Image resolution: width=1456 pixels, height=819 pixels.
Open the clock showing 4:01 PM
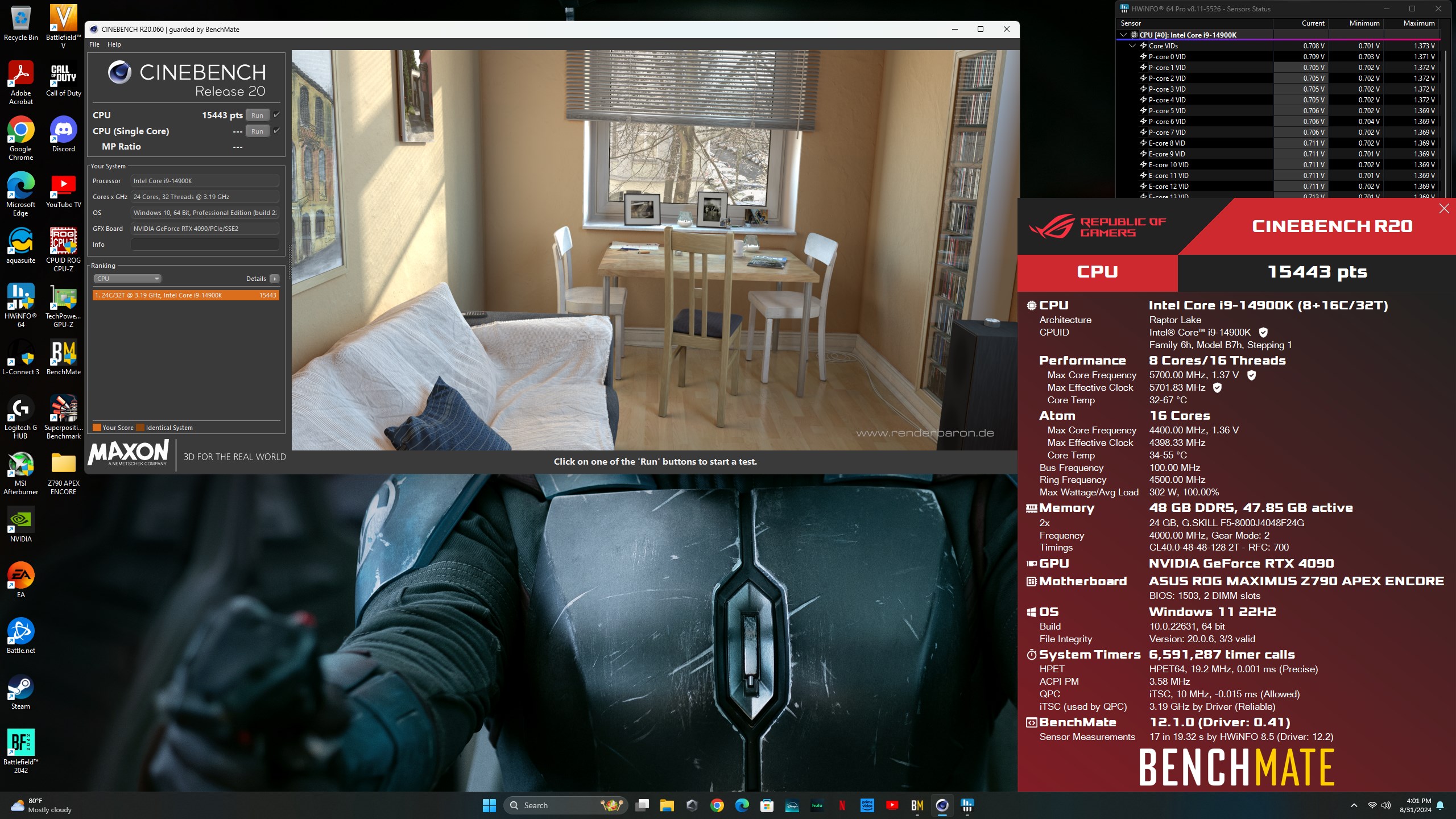click(x=1415, y=805)
